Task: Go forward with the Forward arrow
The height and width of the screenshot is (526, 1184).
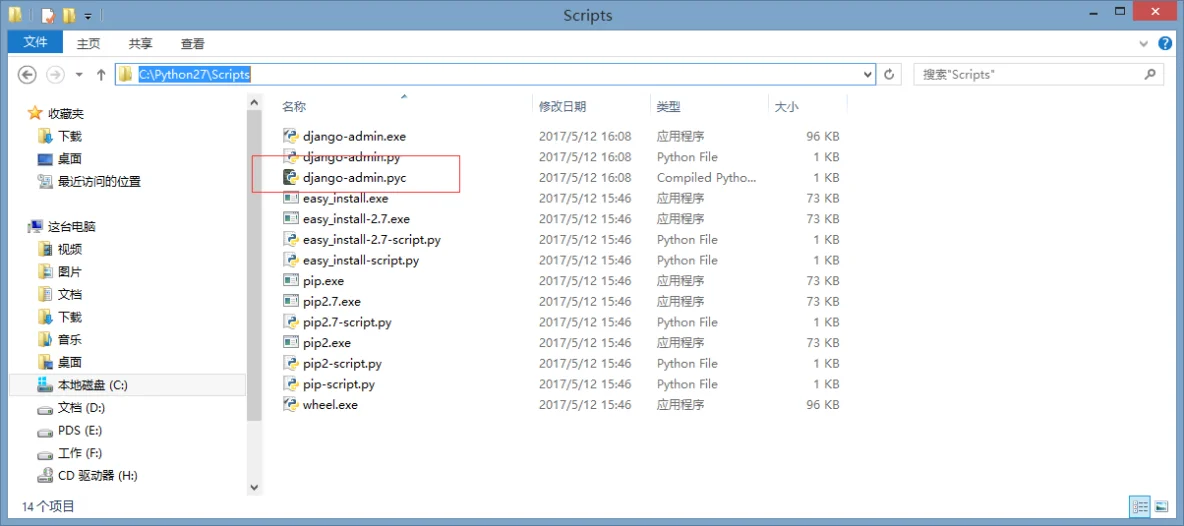Action: coord(55,75)
